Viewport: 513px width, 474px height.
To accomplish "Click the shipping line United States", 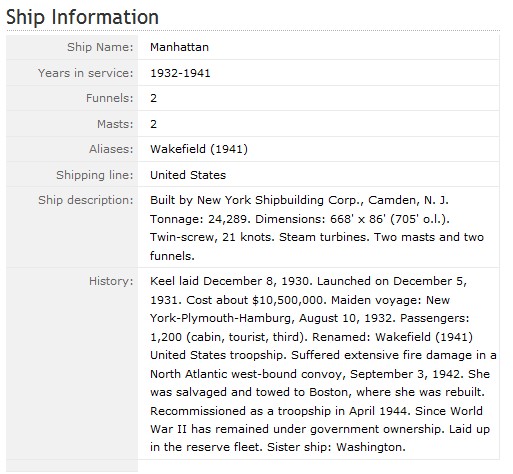I will click(188, 175).
